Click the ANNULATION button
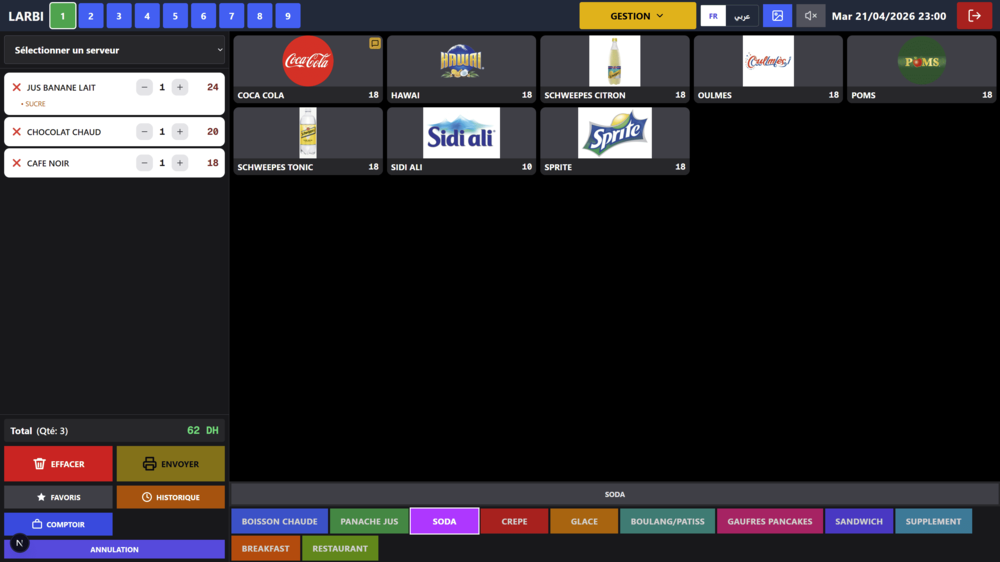This screenshot has height=562, width=1000. tap(115, 549)
